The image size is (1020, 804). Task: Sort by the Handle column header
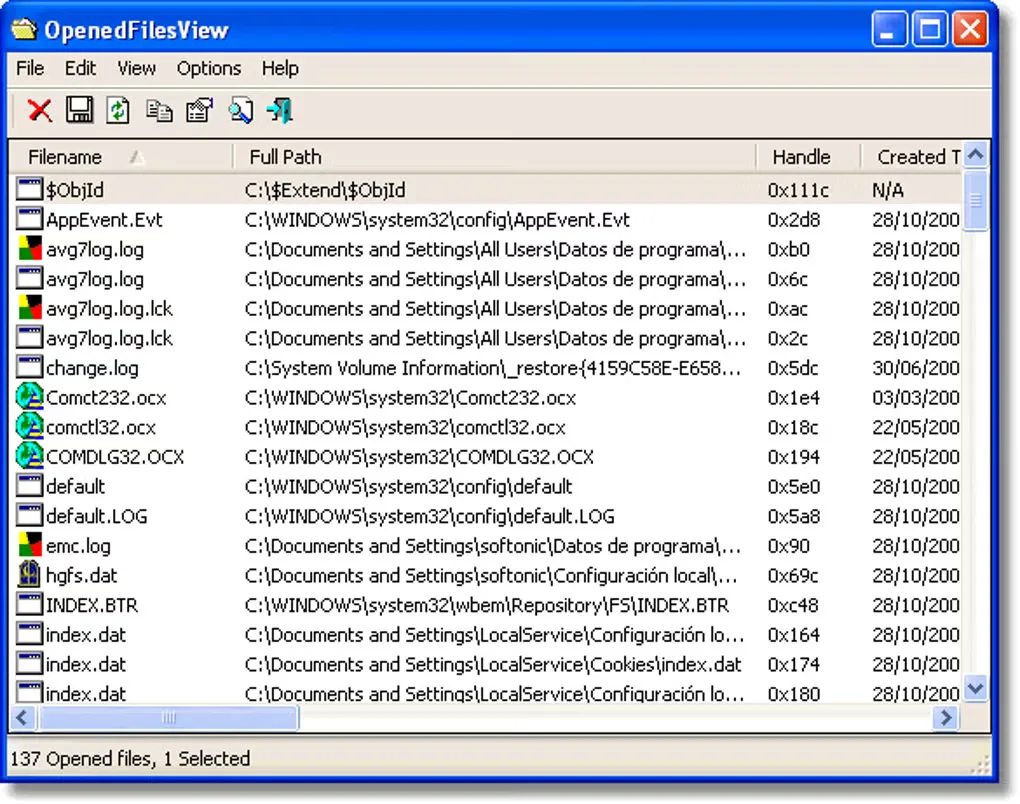(x=808, y=157)
